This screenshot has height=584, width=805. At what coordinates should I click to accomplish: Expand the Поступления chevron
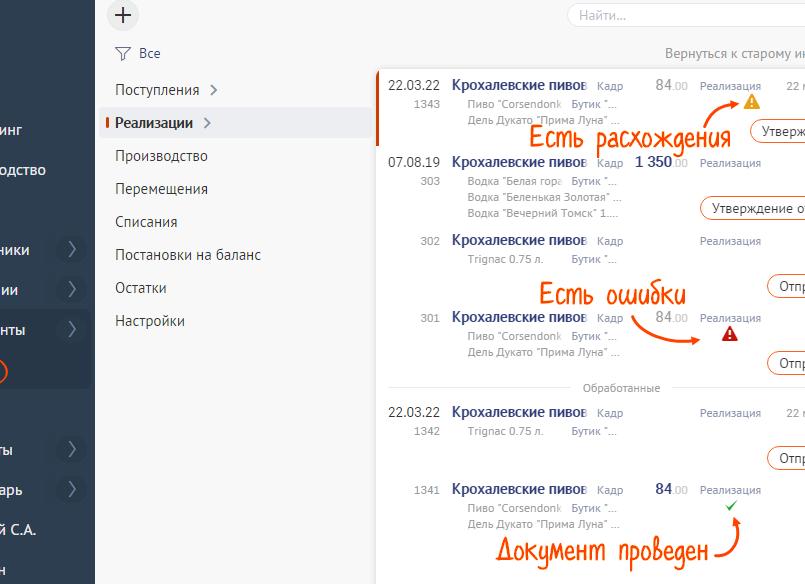(x=214, y=90)
